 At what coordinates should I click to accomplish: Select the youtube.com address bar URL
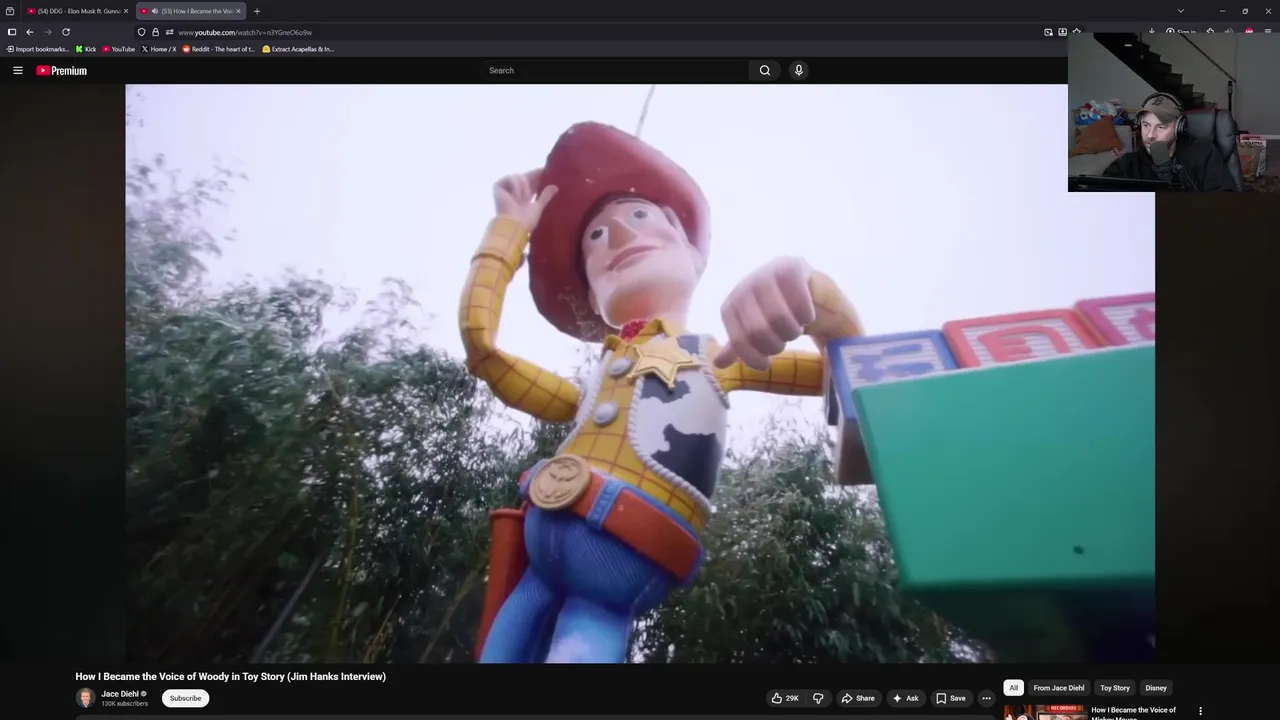(x=245, y=32)
